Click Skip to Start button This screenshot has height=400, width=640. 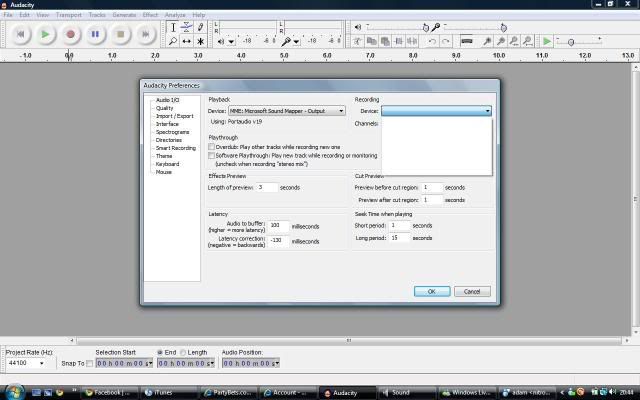[x=21, y=34]
